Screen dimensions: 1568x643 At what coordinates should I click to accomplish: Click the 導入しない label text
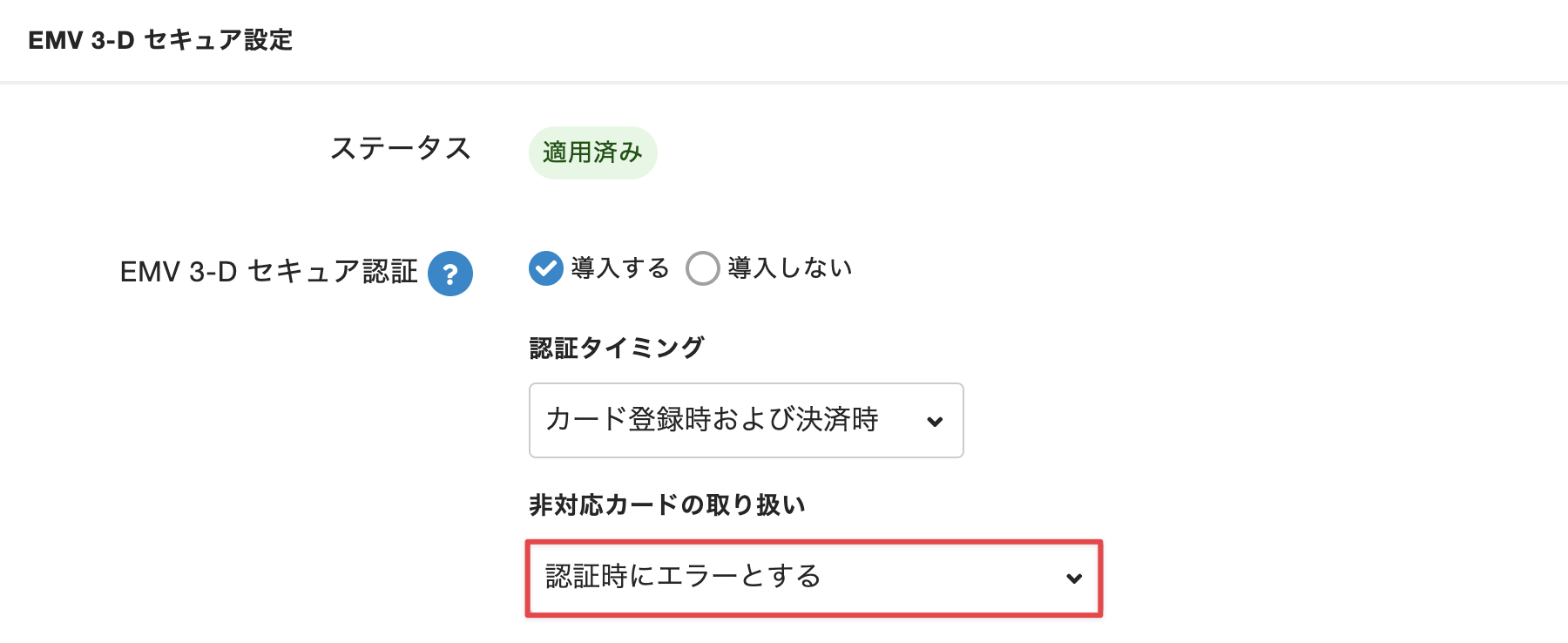point(790,267)
